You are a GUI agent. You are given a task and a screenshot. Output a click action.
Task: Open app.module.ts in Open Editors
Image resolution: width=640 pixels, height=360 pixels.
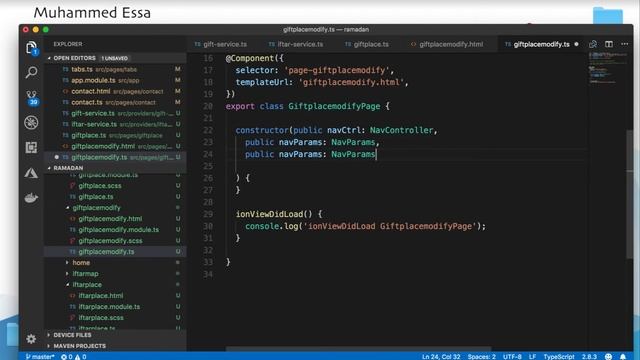116,80
